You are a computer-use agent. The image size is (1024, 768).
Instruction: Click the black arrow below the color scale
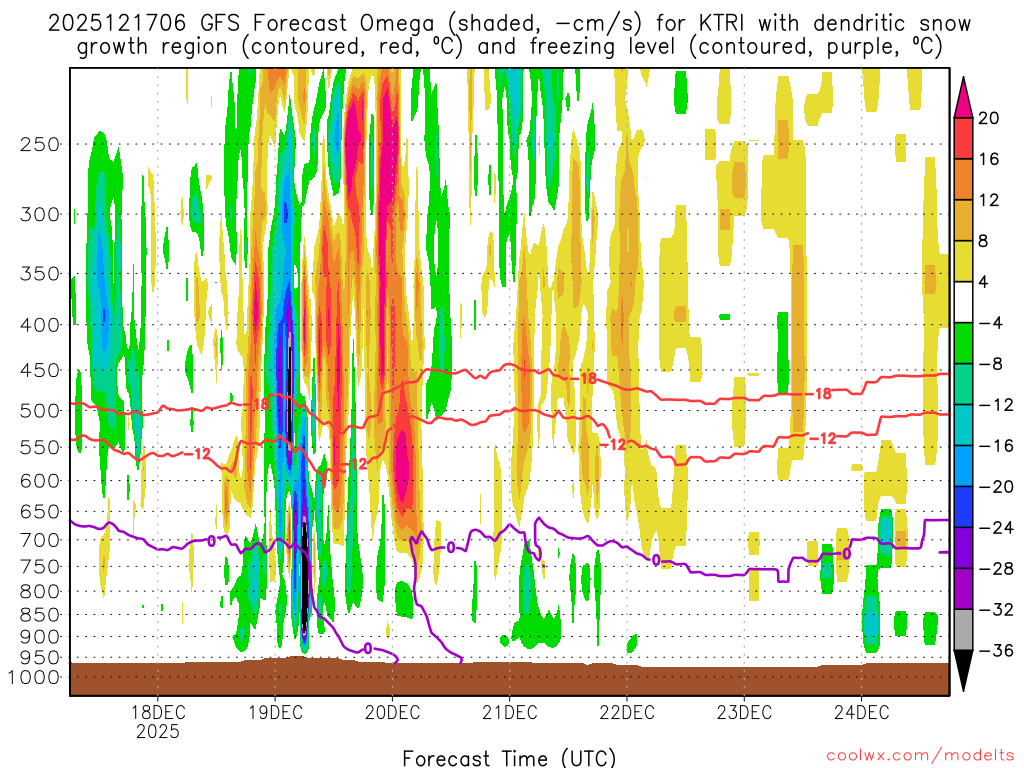965,671
